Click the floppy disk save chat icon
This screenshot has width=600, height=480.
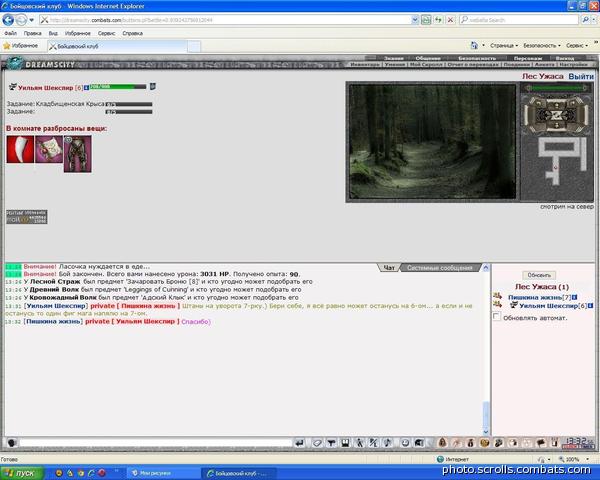point(345,443)
